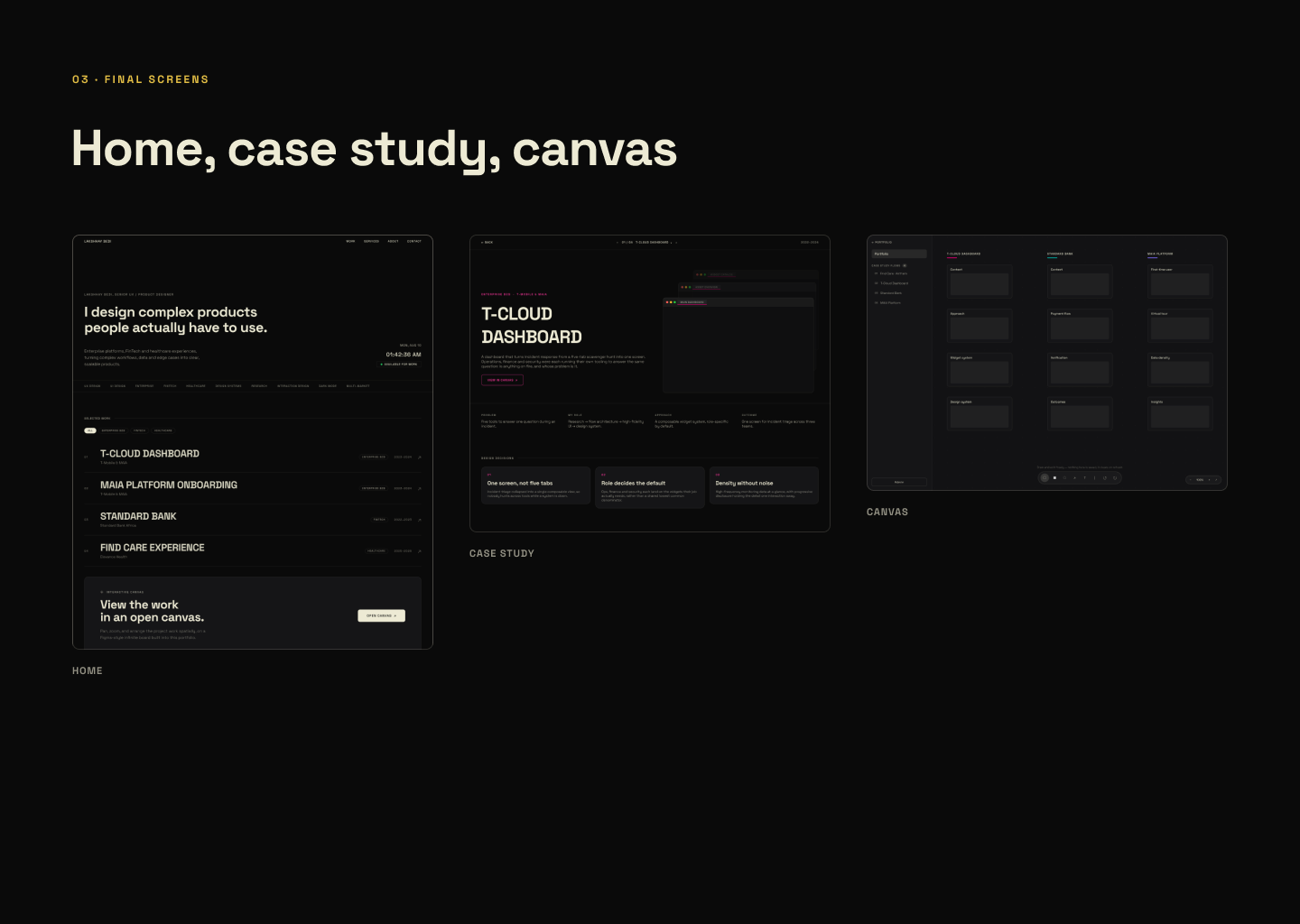Click the Back link in Case Study
Screen dimensions: 1300x924
point(487,242)
